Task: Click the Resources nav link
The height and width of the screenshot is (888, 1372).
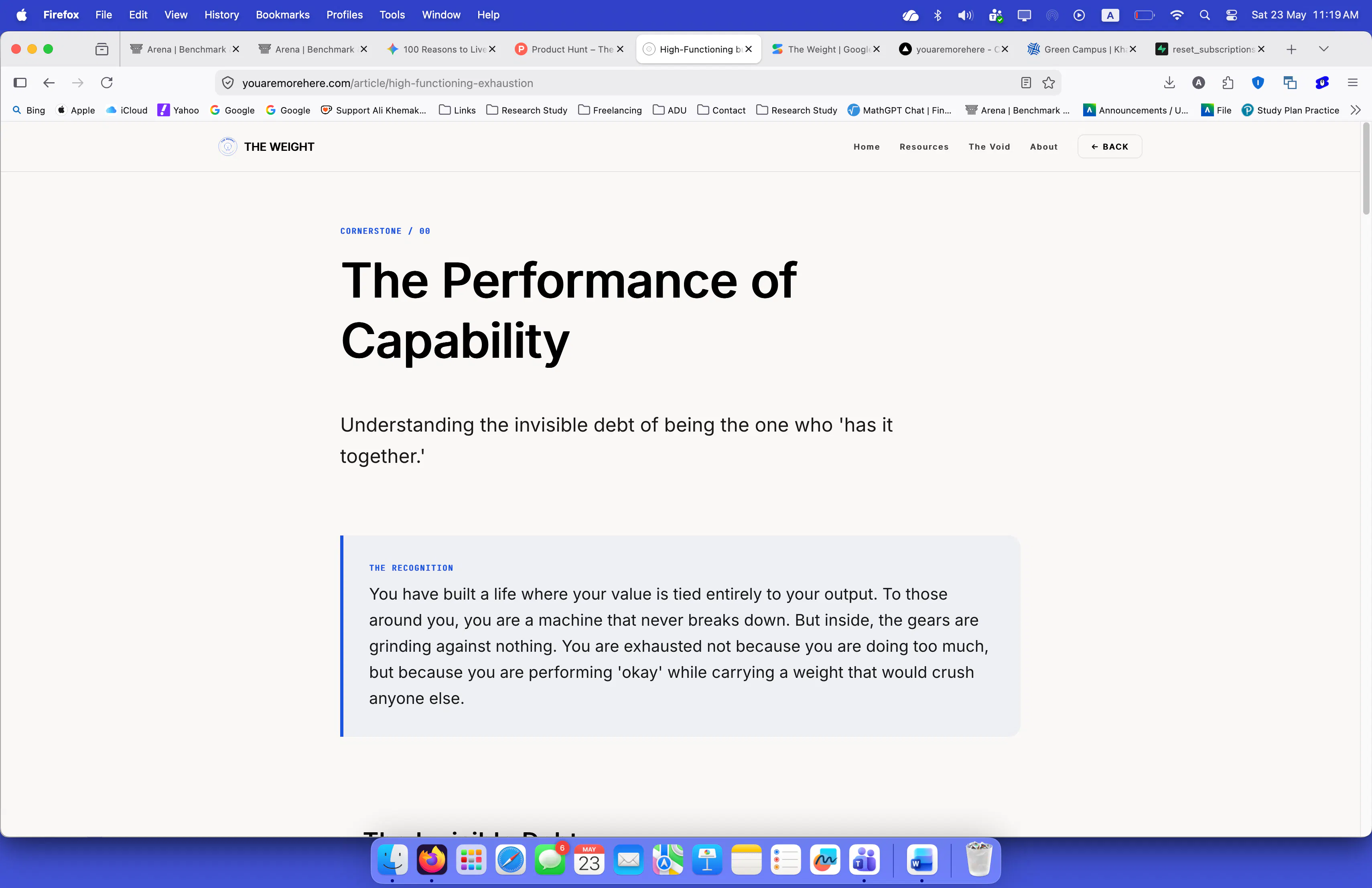Action: [924, 147]
